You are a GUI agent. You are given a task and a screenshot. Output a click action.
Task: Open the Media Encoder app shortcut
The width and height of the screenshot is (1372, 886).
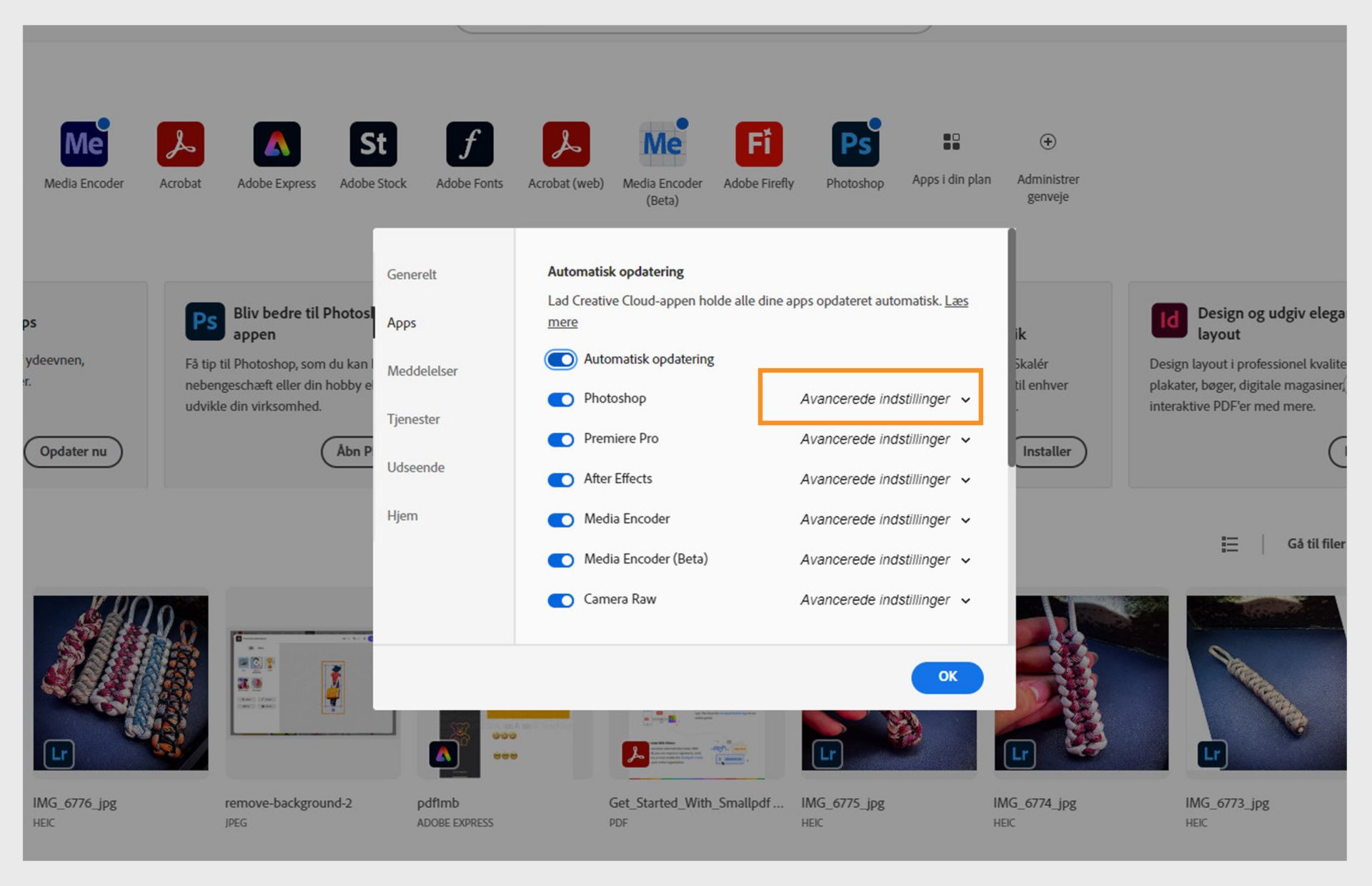pos(84,144)
